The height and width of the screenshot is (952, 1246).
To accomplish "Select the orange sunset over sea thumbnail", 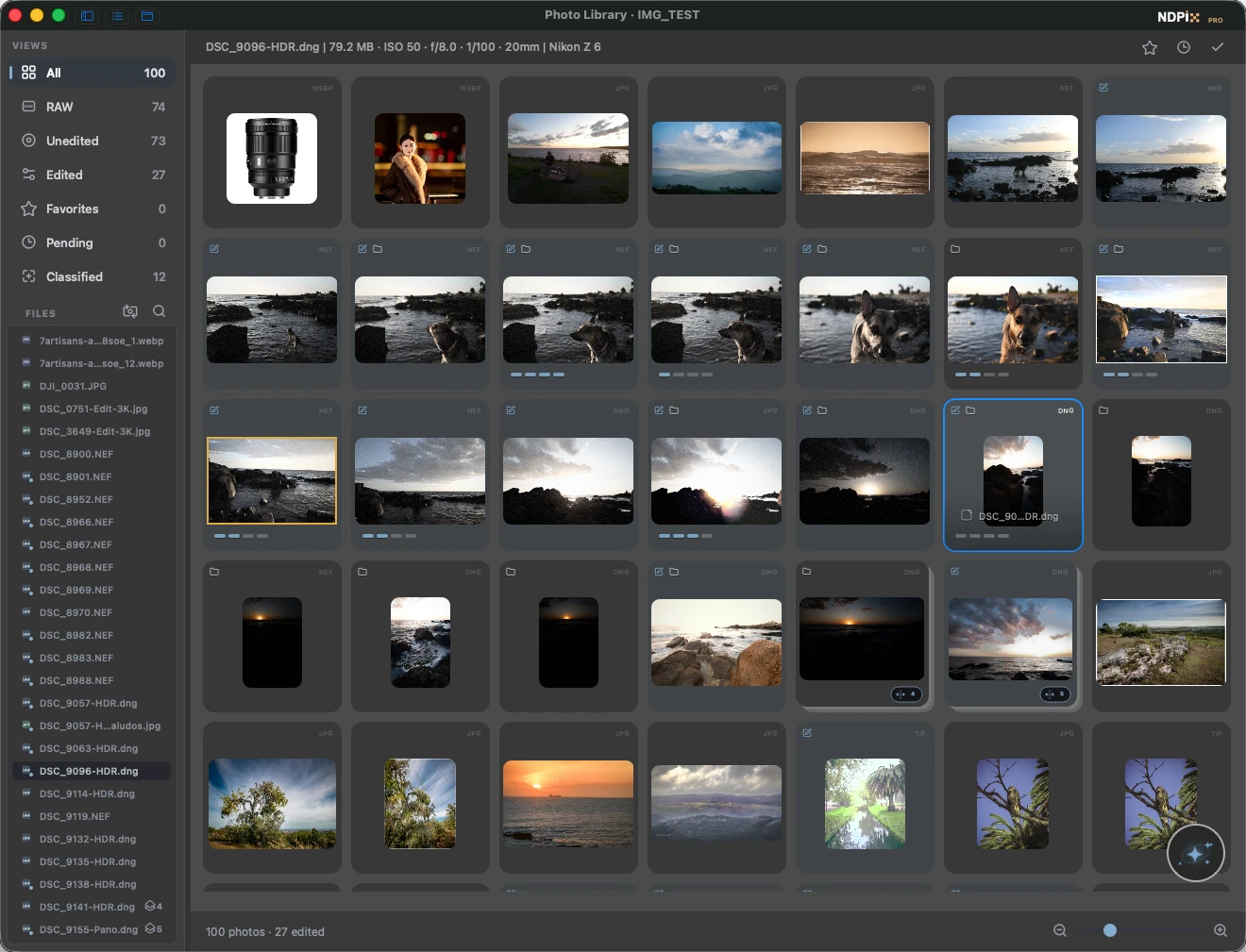I will click(568, 804).
